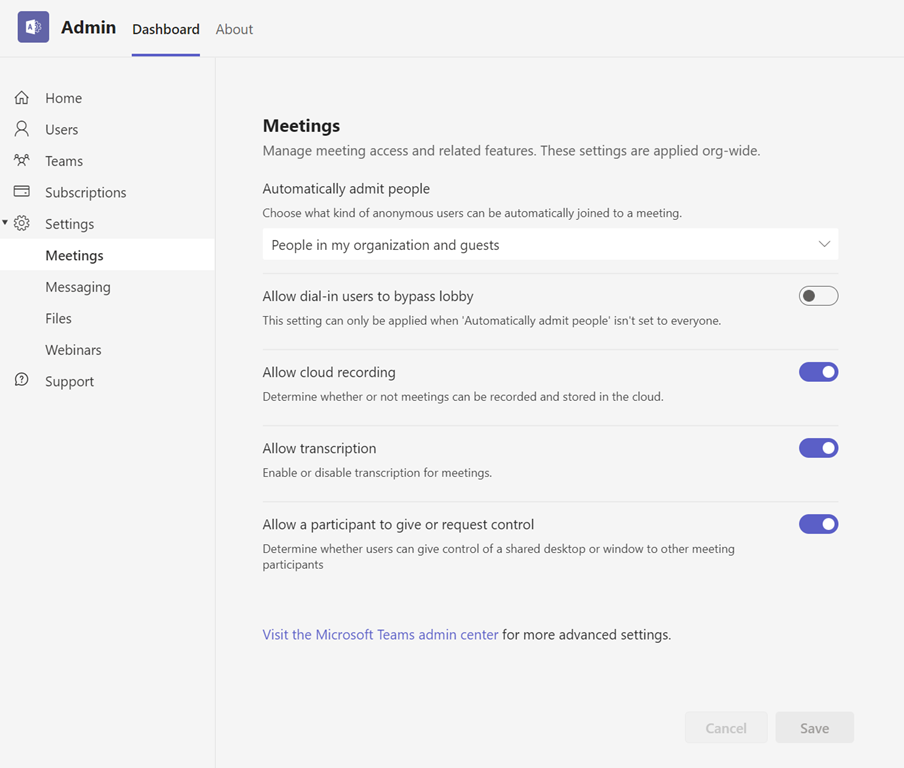Turn off Allow cloud recording toggle
Viewport: 904px width, 768px height.
click(817, 372)
